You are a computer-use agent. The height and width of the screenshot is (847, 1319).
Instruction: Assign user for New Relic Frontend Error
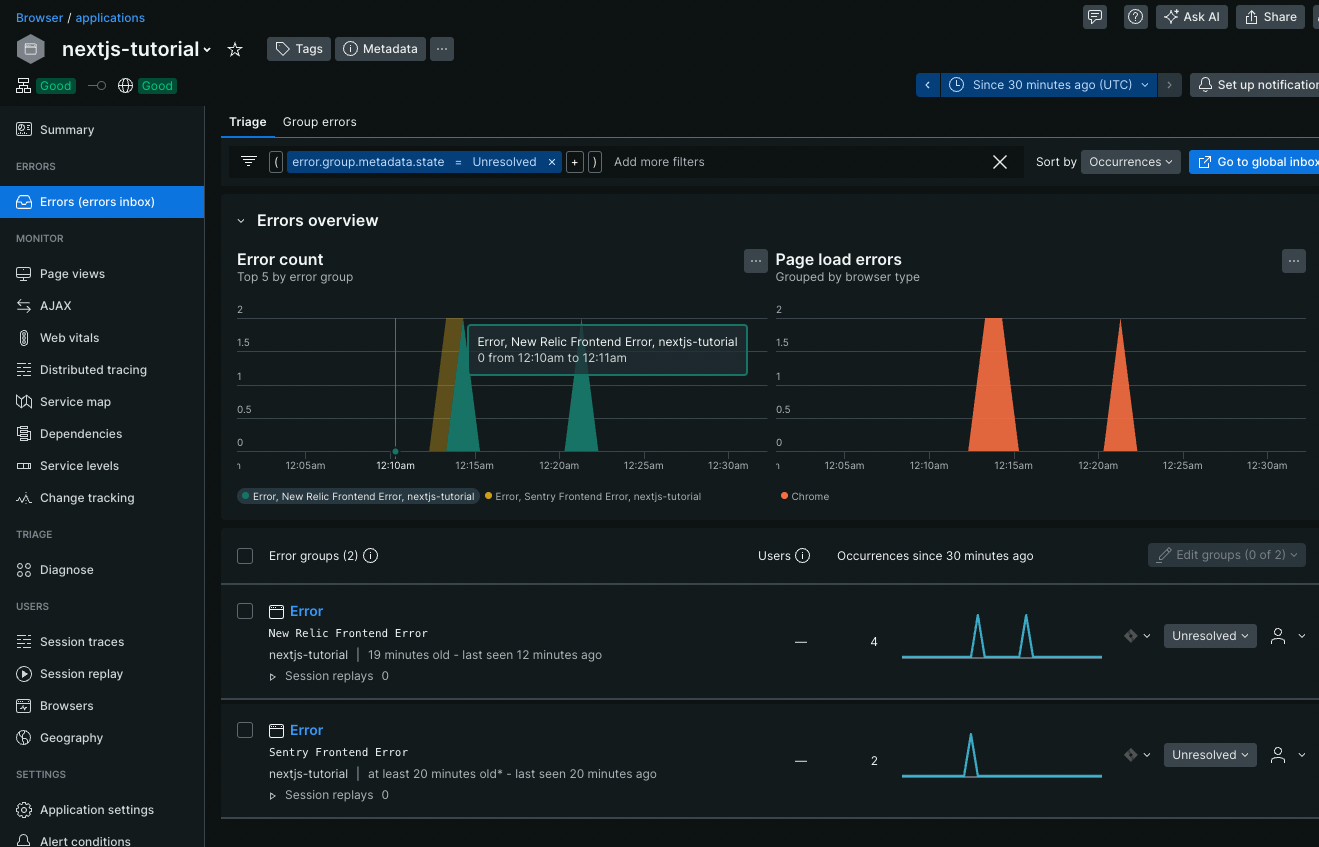point(1287,636)
